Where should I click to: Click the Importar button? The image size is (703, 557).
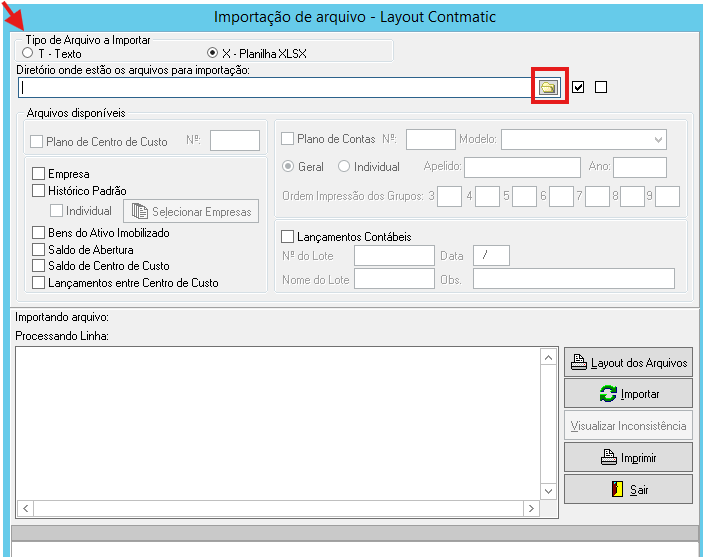tap(628, 393)
